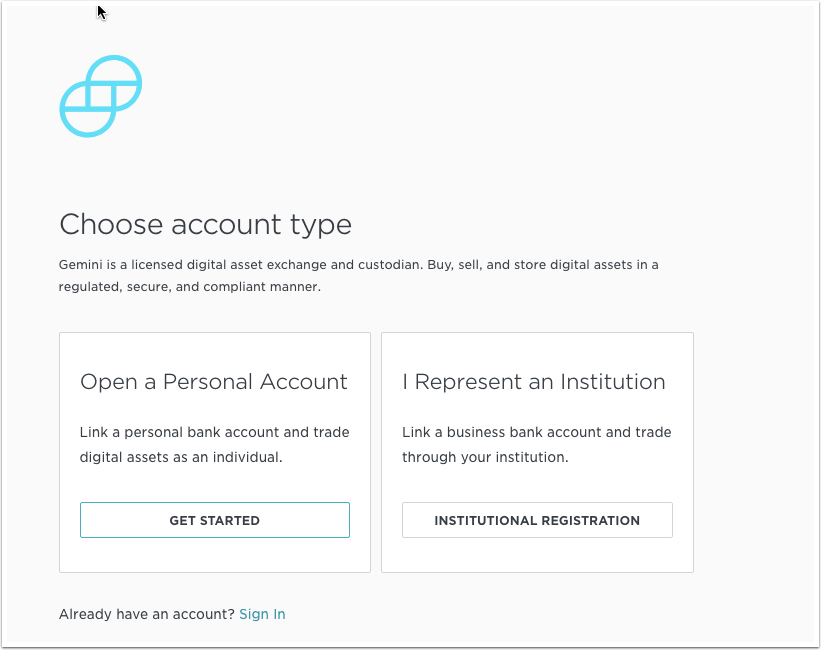Click the 'I Represent an Institution' title
821x650 pixels.
click(x=534, y=382)
